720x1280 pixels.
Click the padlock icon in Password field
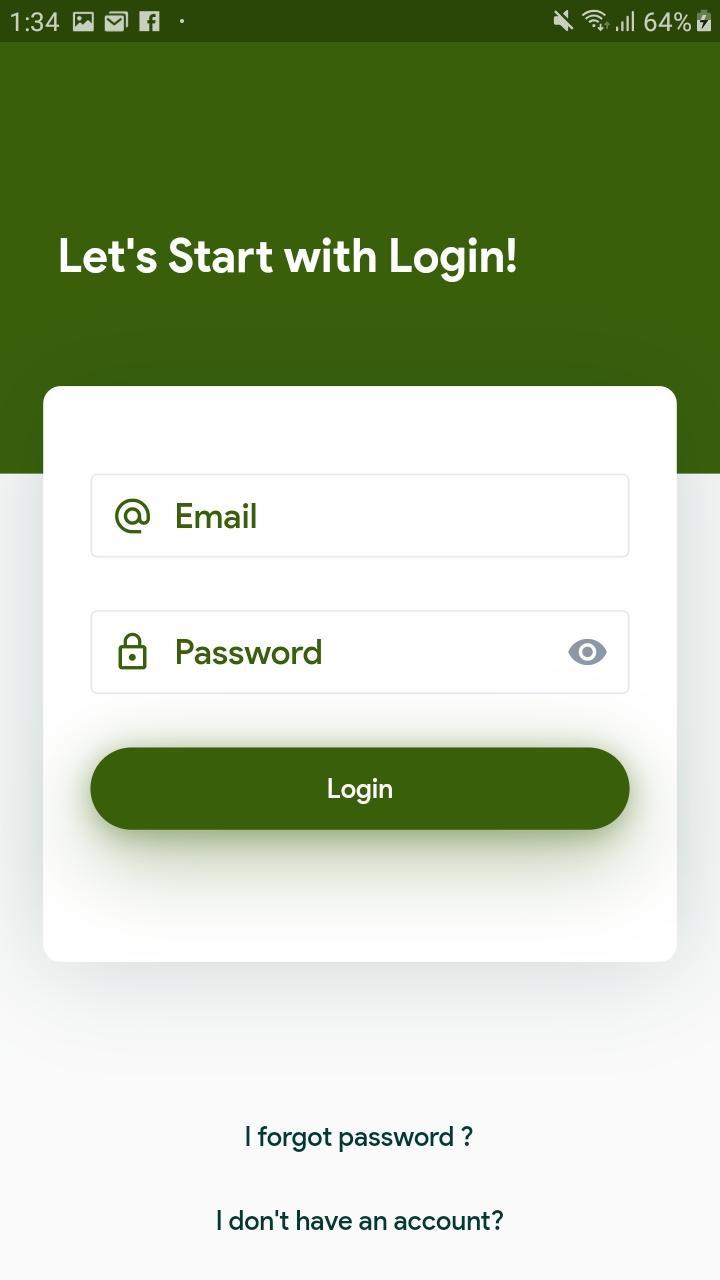132,652
